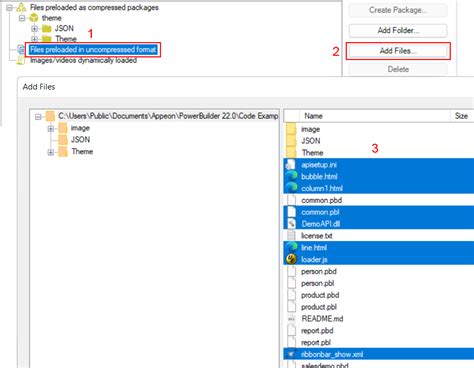Select the file named DemoAPI.dll
The image size is (474, 368).
(320, 224)
